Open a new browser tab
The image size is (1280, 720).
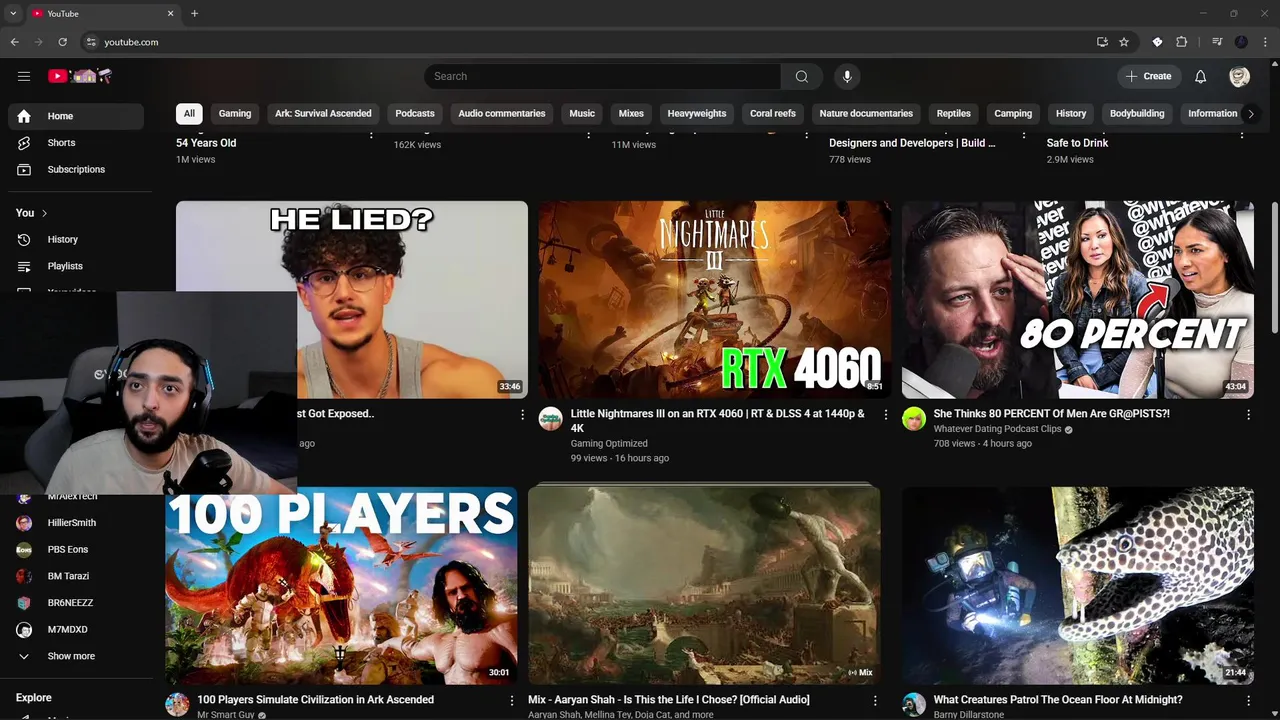[194, 13]
